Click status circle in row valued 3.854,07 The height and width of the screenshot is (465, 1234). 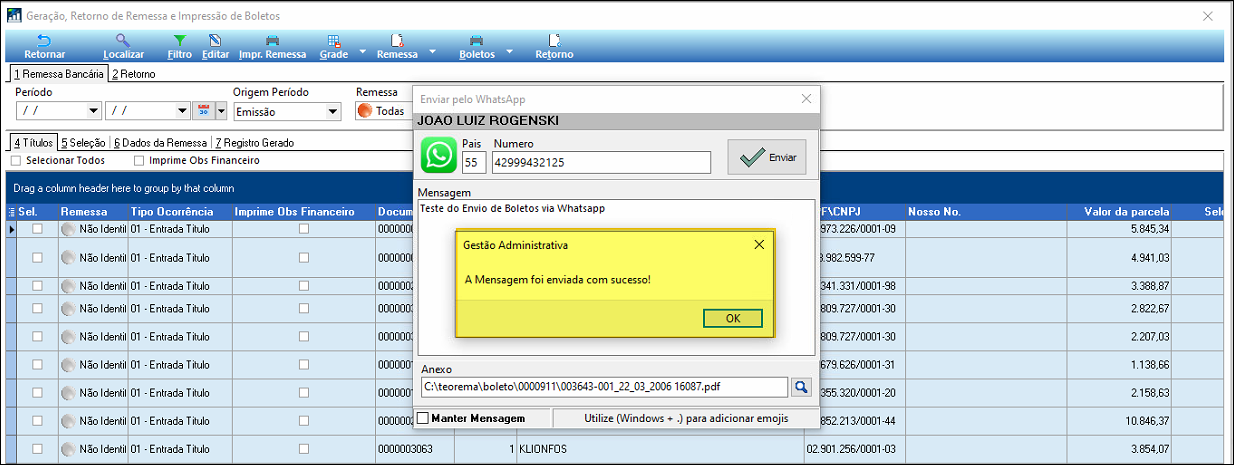point(68,449)
